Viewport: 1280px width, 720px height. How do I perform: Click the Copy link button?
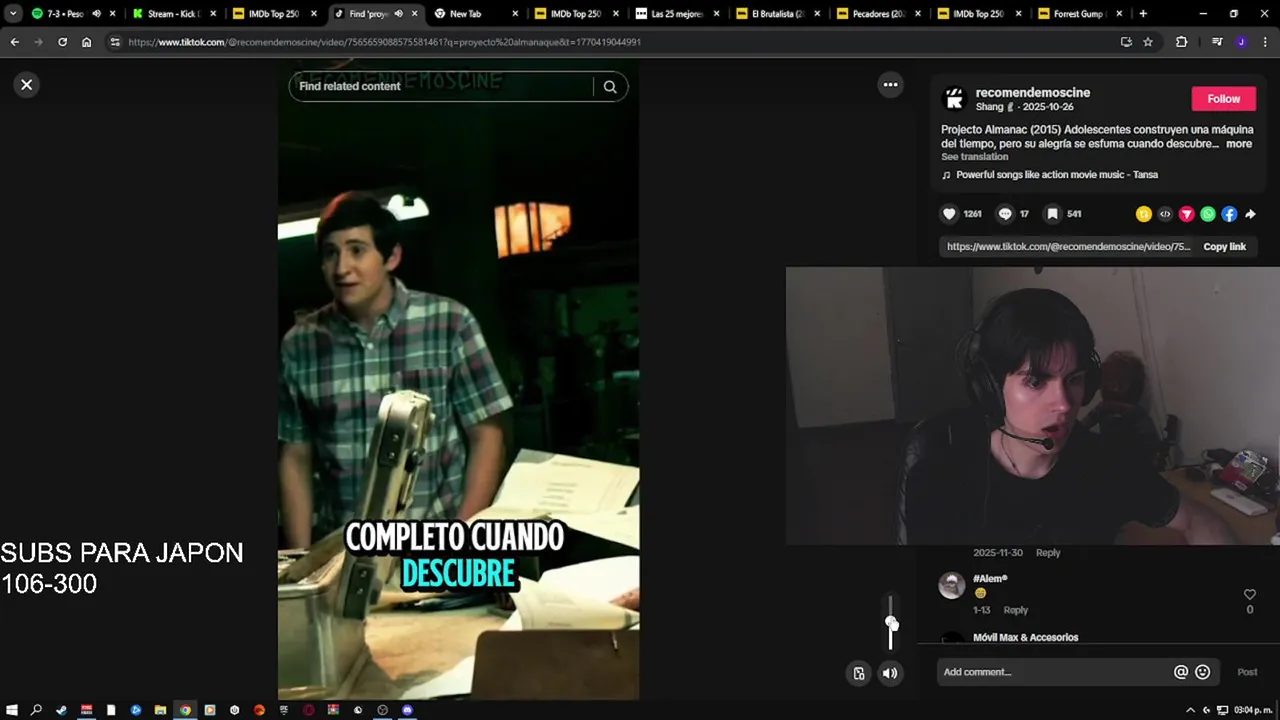pyautogui.click(x=1224, y=247)
